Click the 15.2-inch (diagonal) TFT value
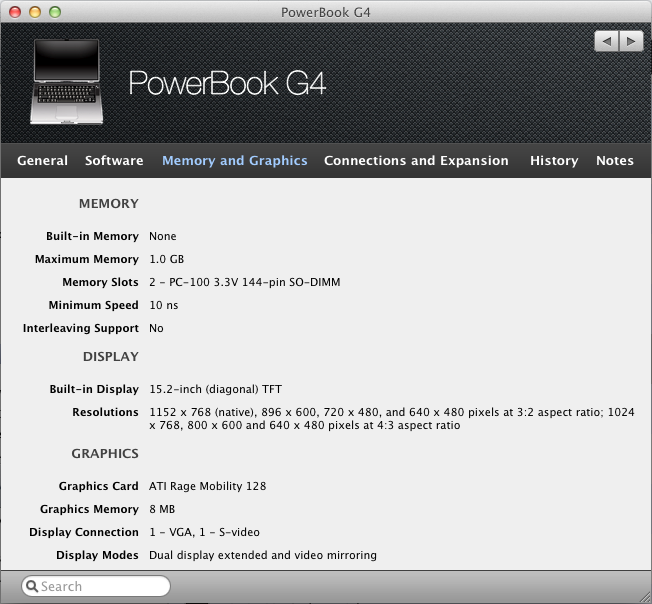Screen dimensions: 652x604 click(x=215, y=390)
